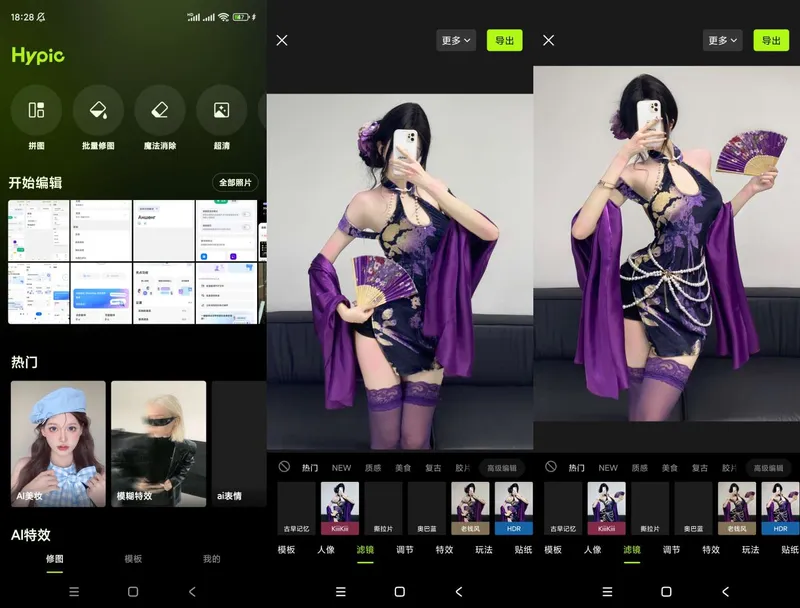
Task: Tap the no-filter circle icon in the middle editor
Action: 285,467
